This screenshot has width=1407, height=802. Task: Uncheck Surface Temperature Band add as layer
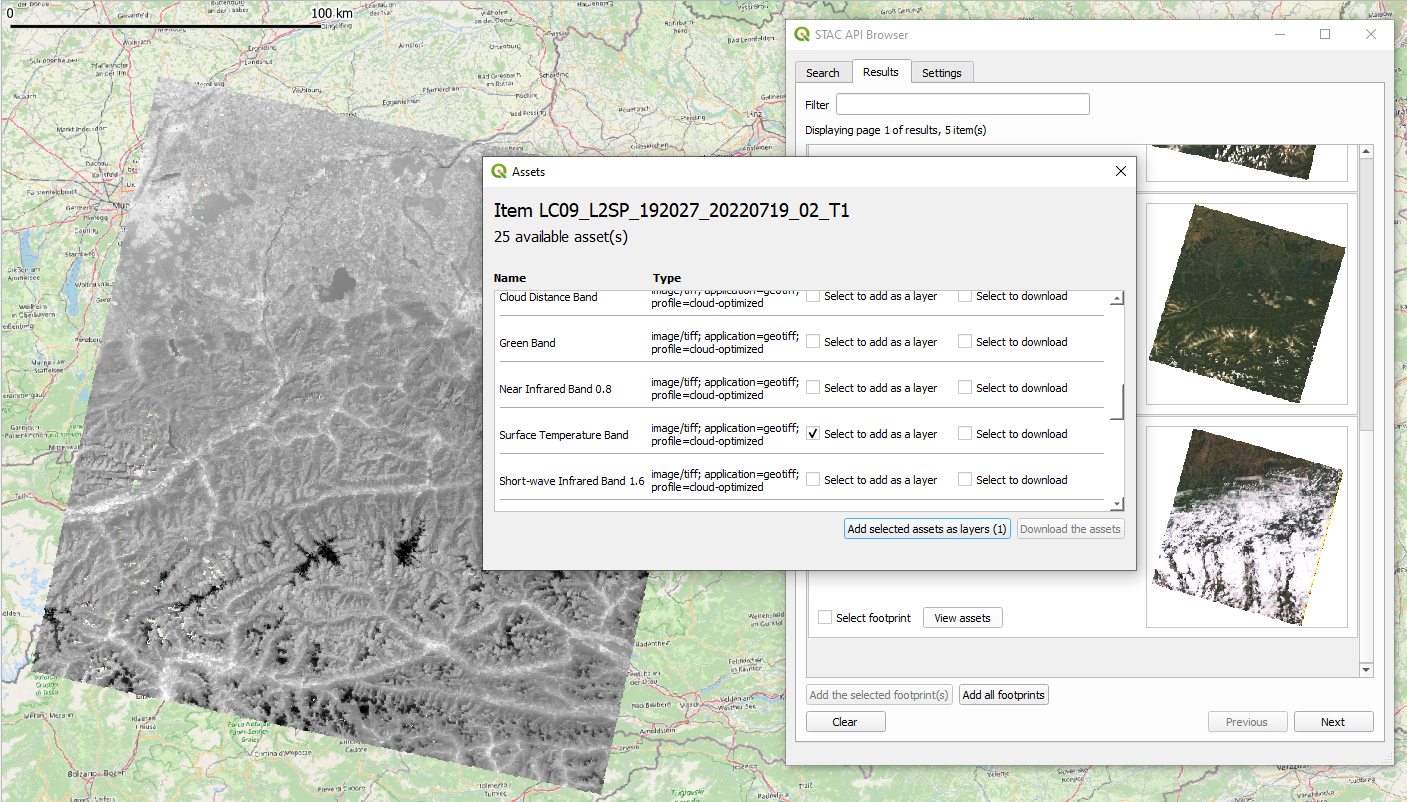[x=813, y=434]
